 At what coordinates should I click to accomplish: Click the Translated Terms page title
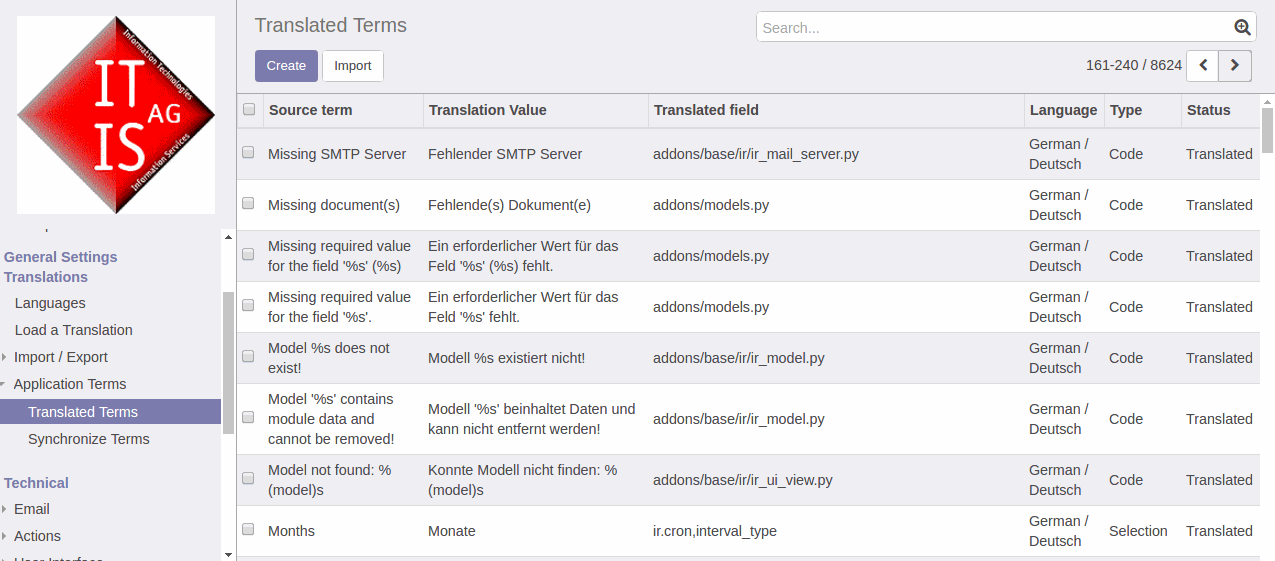tap(331, 26)
